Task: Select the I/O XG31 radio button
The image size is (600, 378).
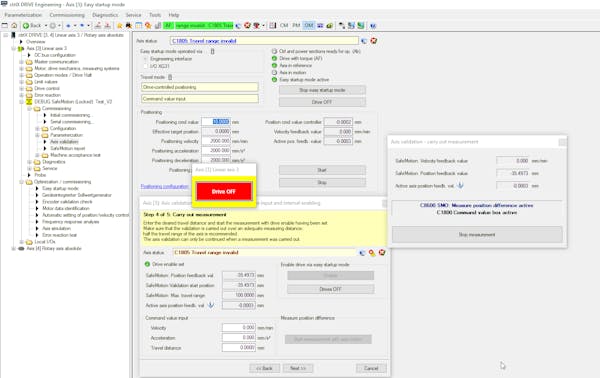Action: (x=145, y=66)
